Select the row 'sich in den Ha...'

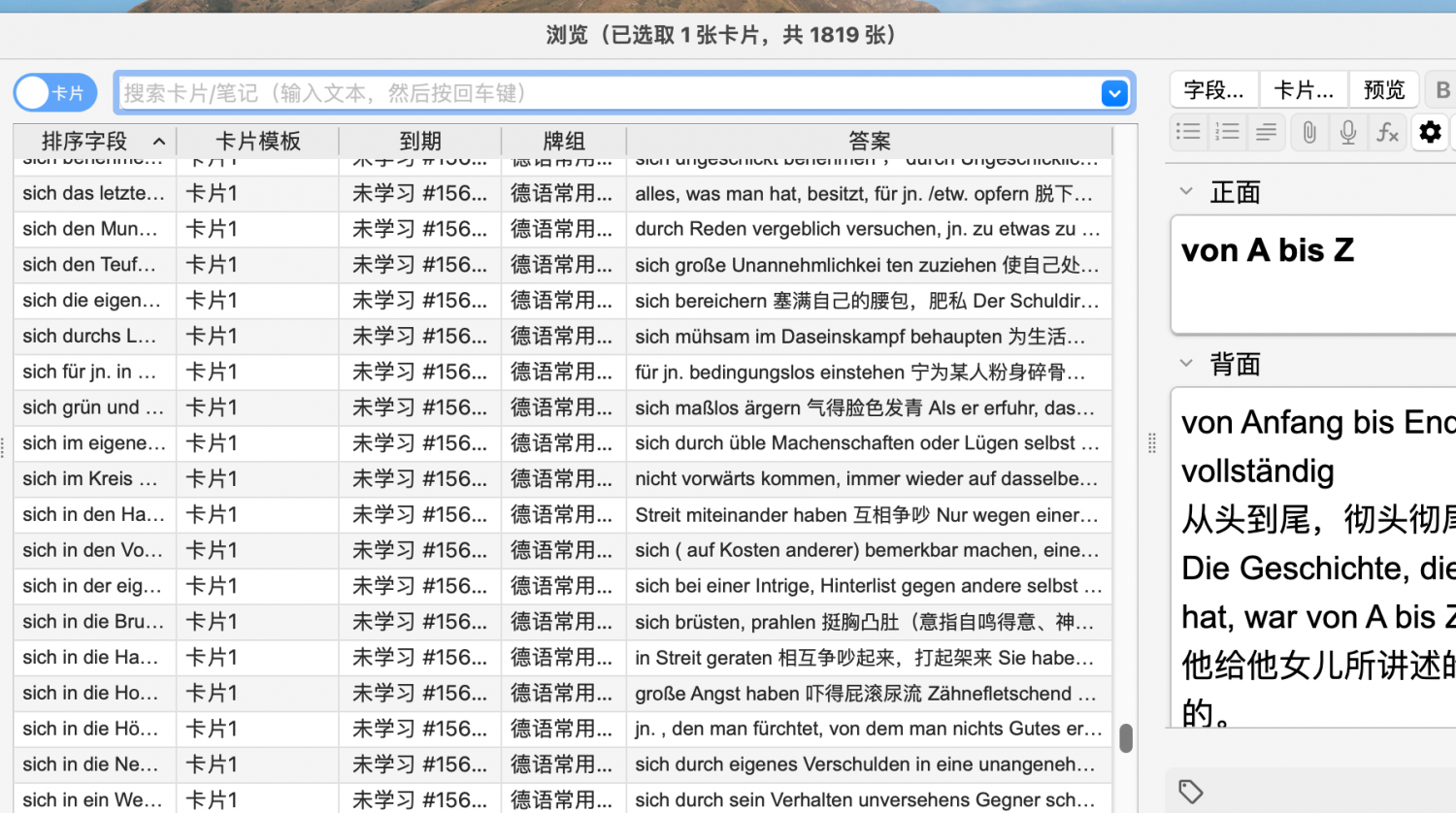tap(563, 515)
